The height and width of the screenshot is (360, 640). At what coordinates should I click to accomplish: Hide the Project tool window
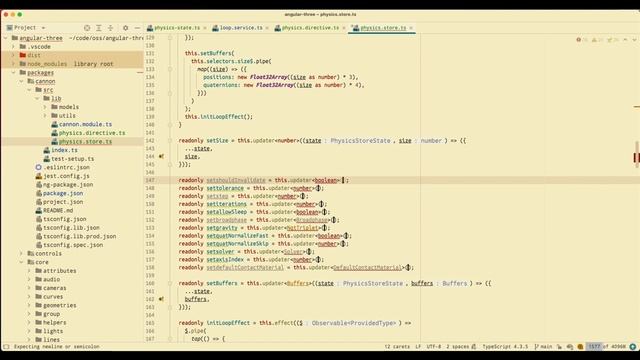pos(137,28)
